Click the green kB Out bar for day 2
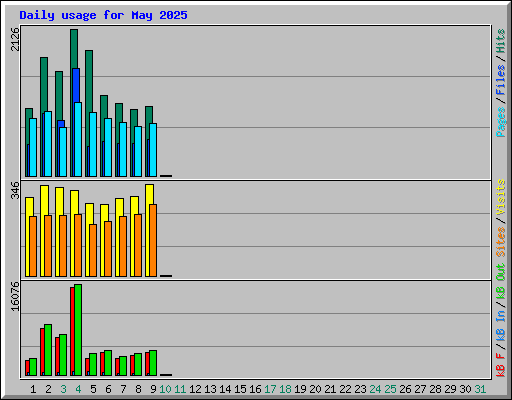 click(48, 350)
